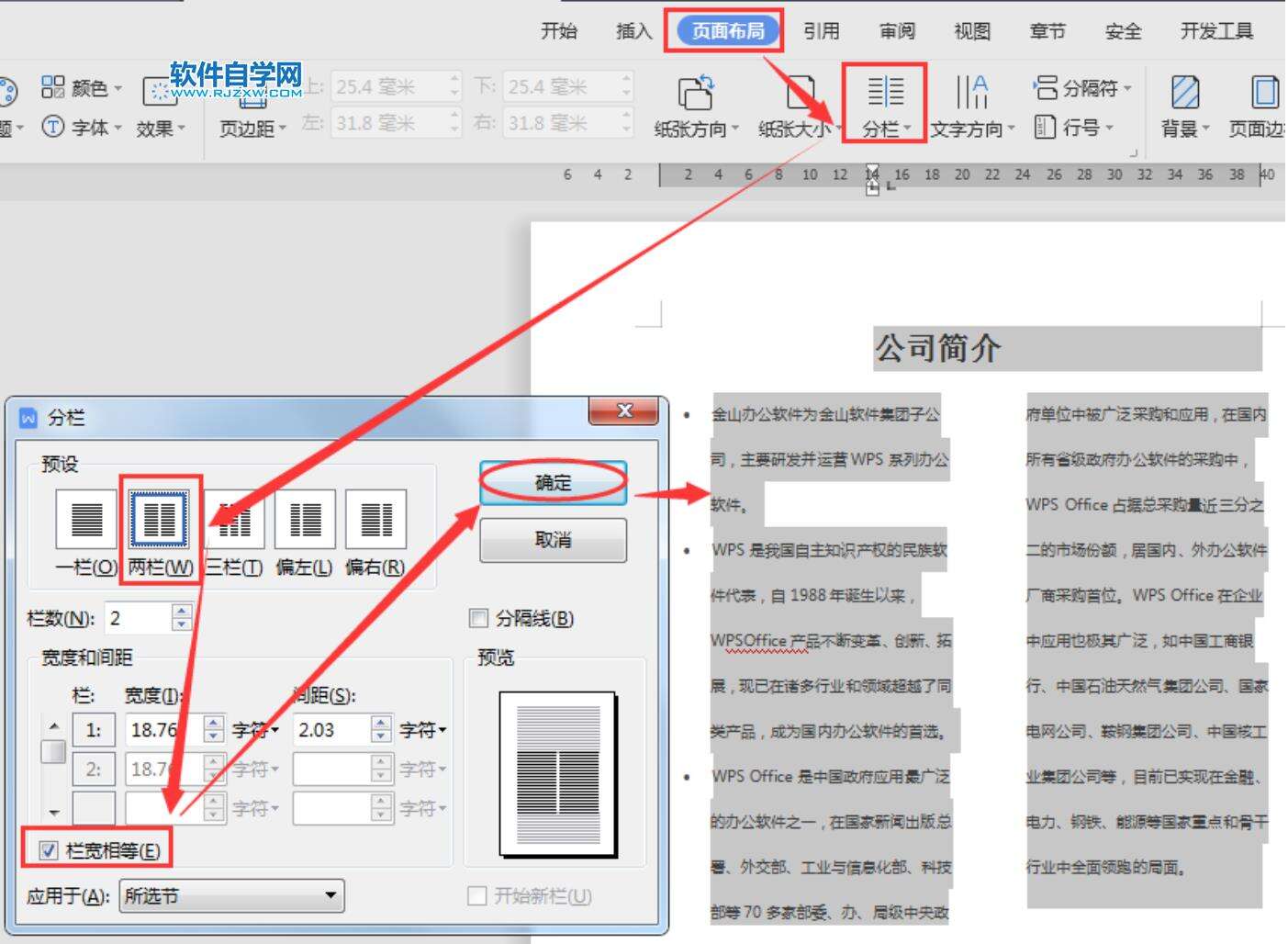Toggle the 分隔线 separator line checkbox
1288x944 pixels.
pyautogui.click(x=478, y=618)
